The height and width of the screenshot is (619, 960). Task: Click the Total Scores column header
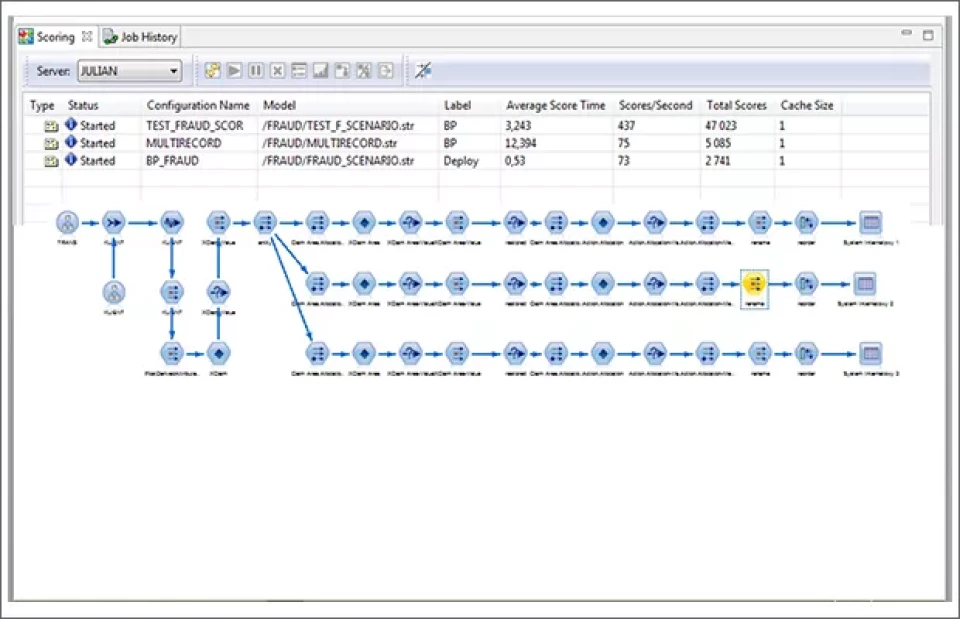point(736,105)
